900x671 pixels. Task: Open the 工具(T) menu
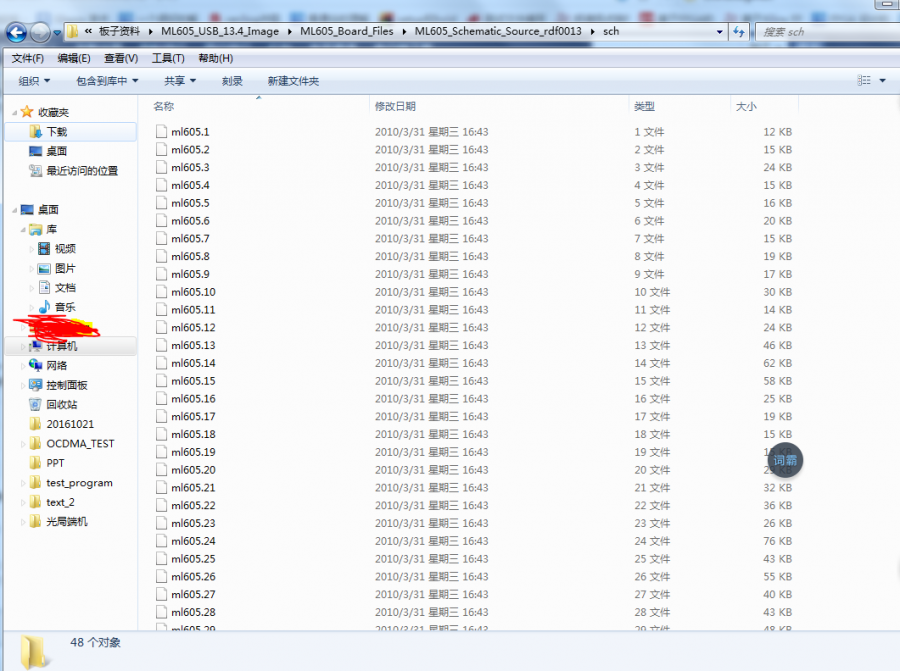tap(168, 59)
